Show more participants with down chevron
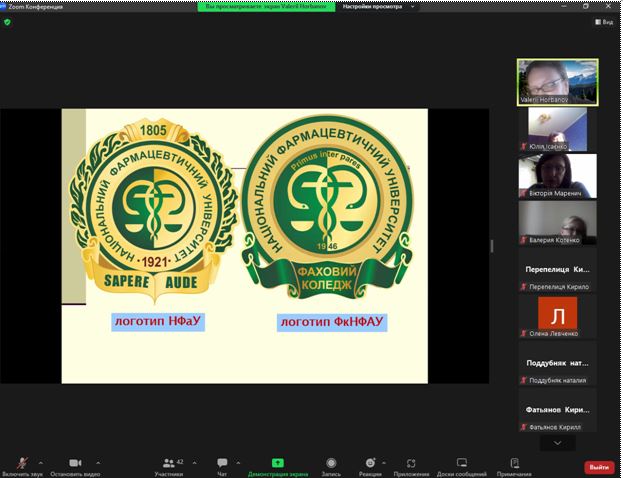 (557, 443)
